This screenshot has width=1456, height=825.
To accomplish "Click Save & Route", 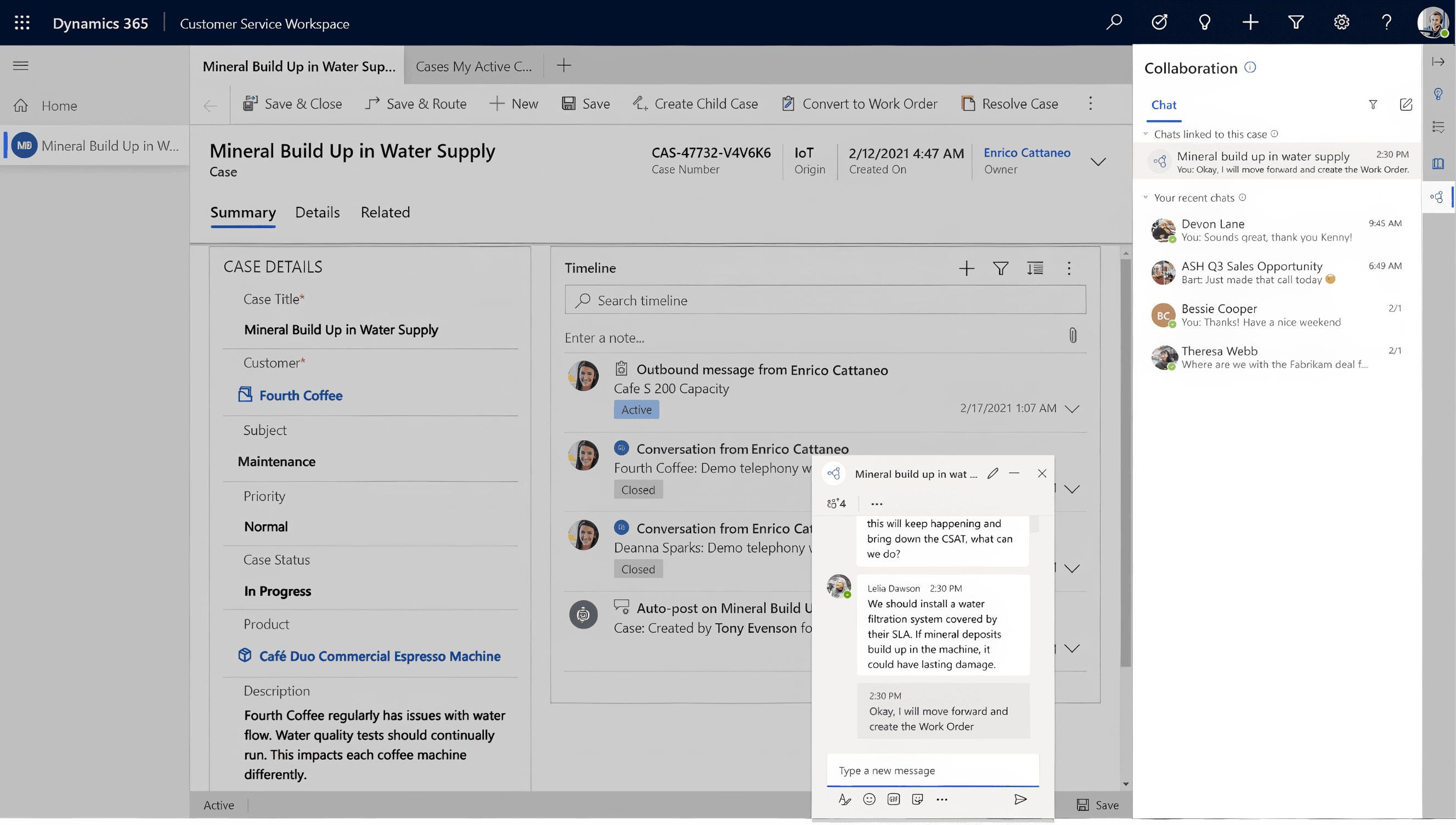I will click(x=416, y=104).
